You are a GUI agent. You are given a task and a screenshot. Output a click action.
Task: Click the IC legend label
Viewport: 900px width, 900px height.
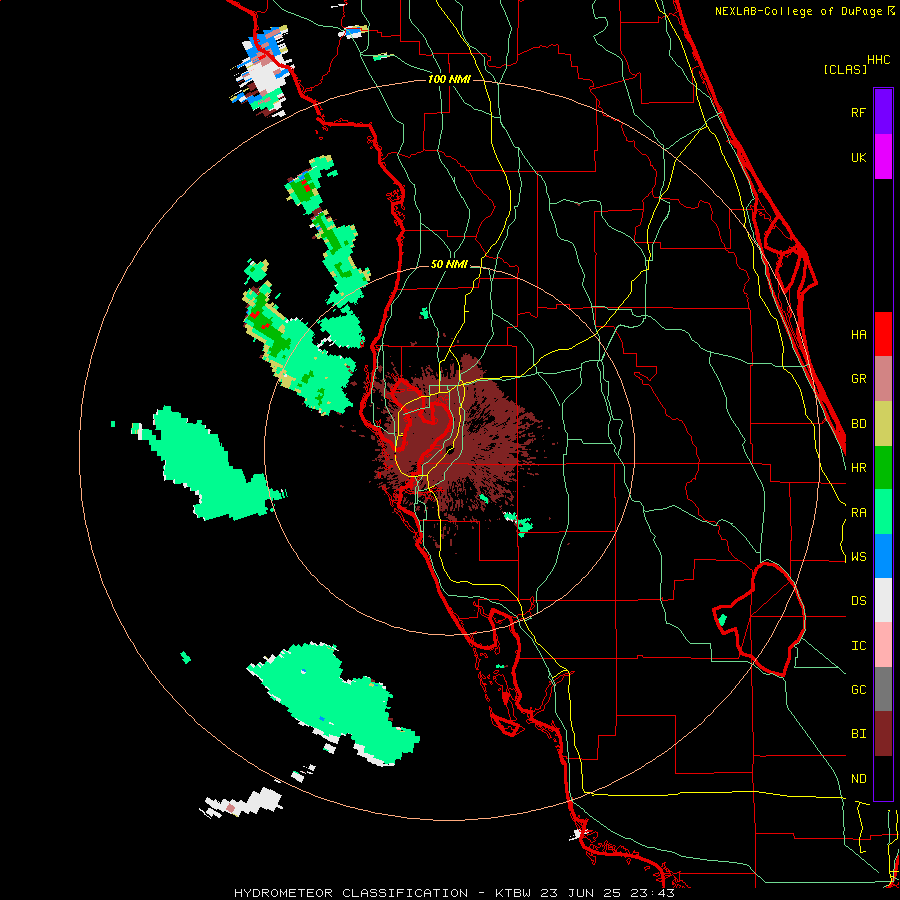(x=858, y=645)
